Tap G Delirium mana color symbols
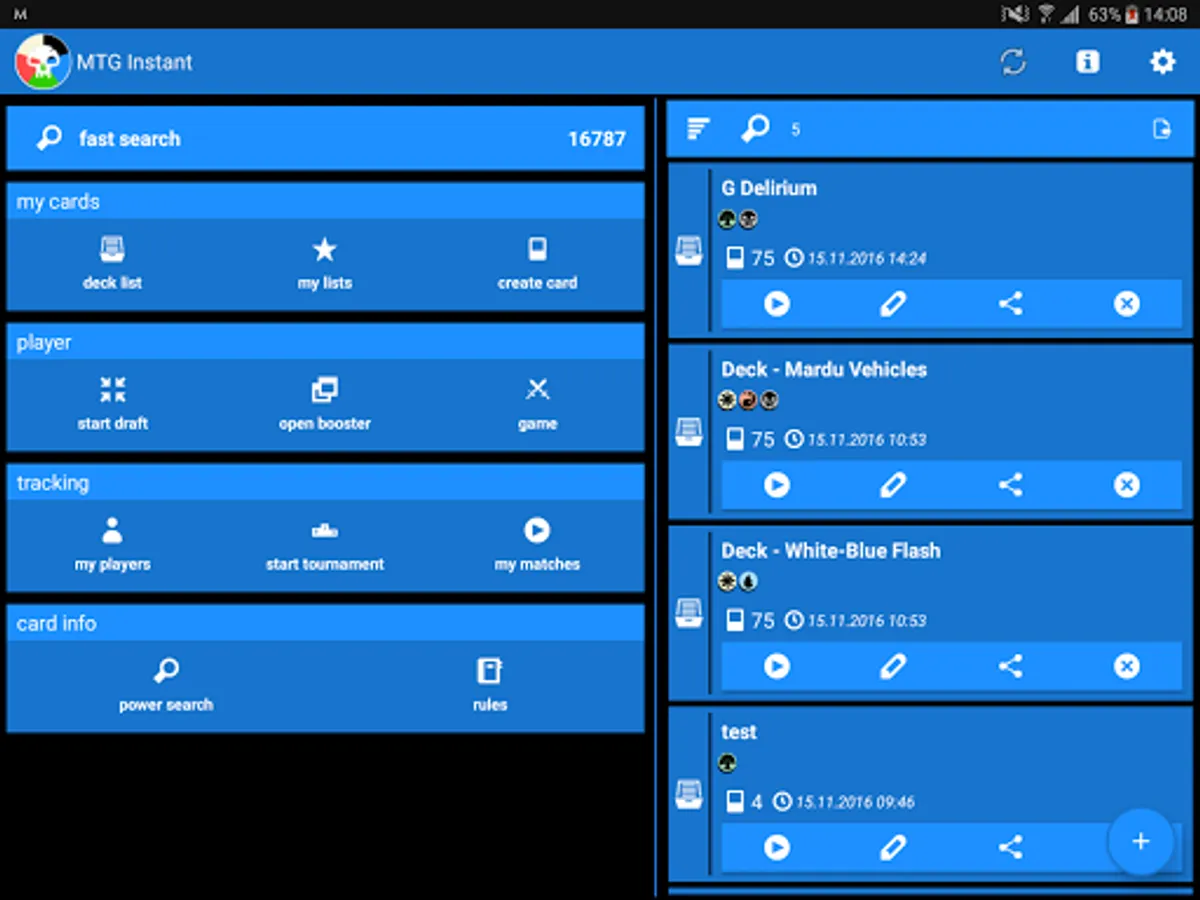Screen dimensions: 1200x900 (738, 219)
